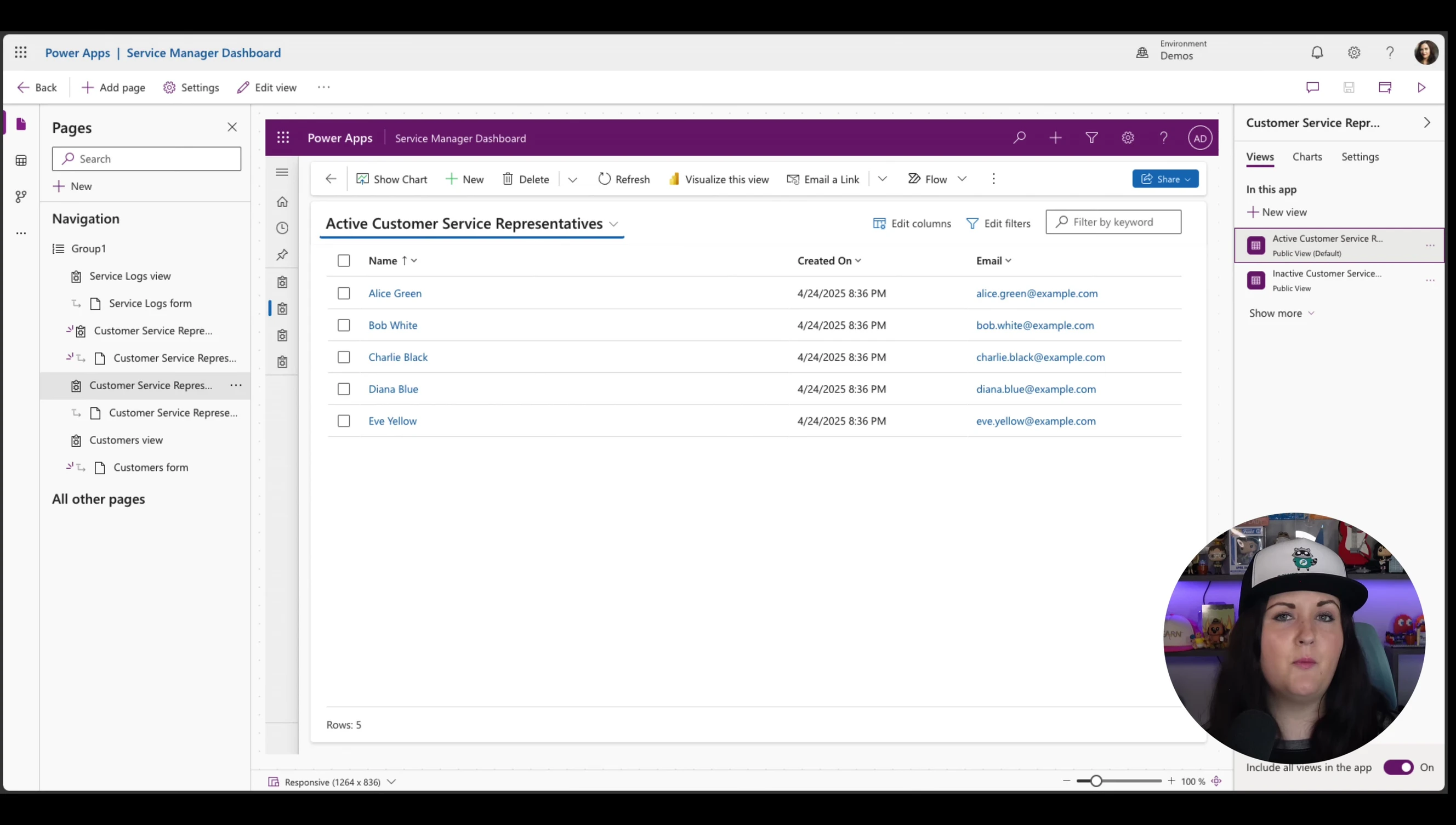
Task: Click the preview app waffle icon
Action: 283,138
